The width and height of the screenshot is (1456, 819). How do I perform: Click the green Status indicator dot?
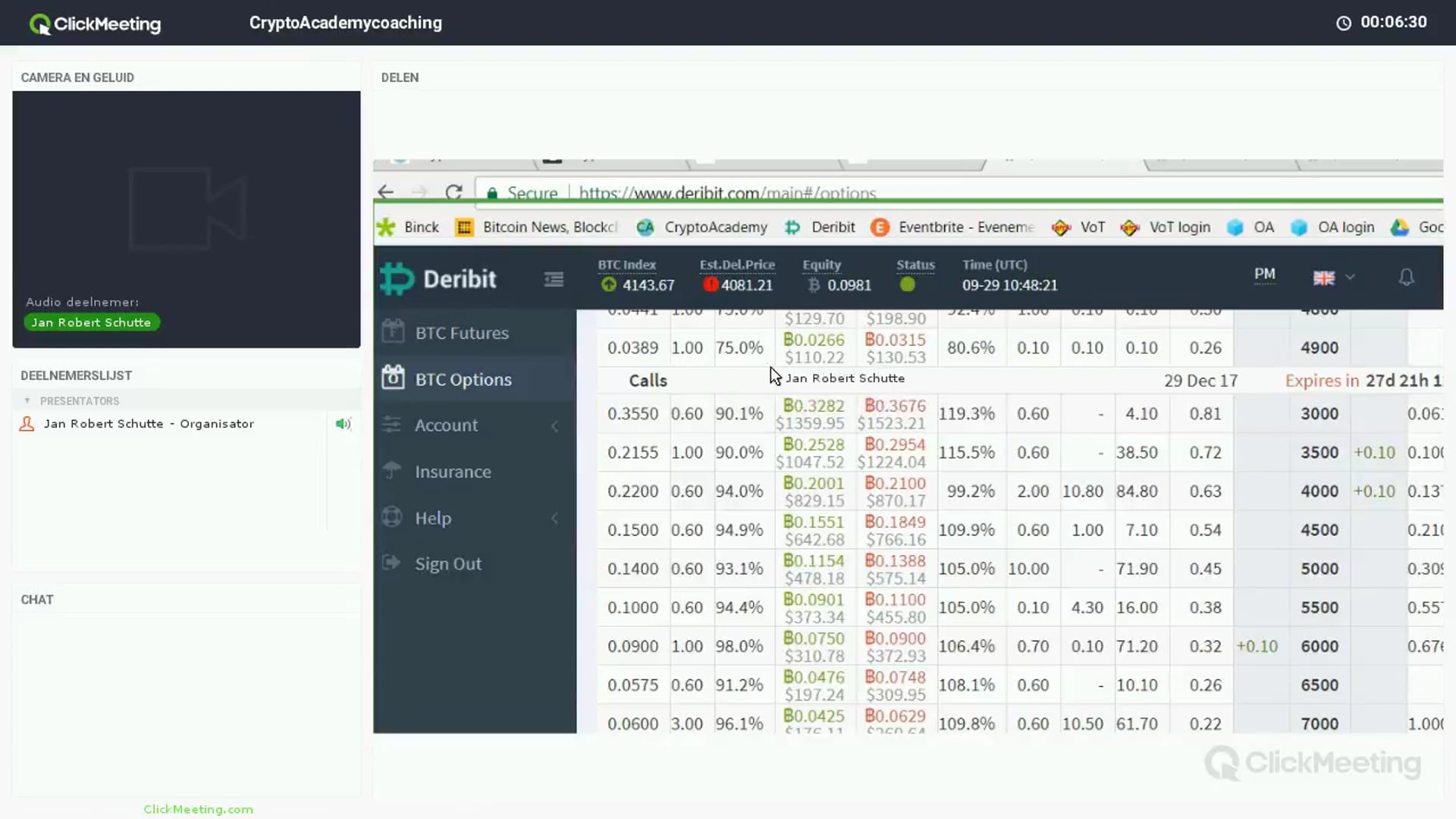coord(907,284)
